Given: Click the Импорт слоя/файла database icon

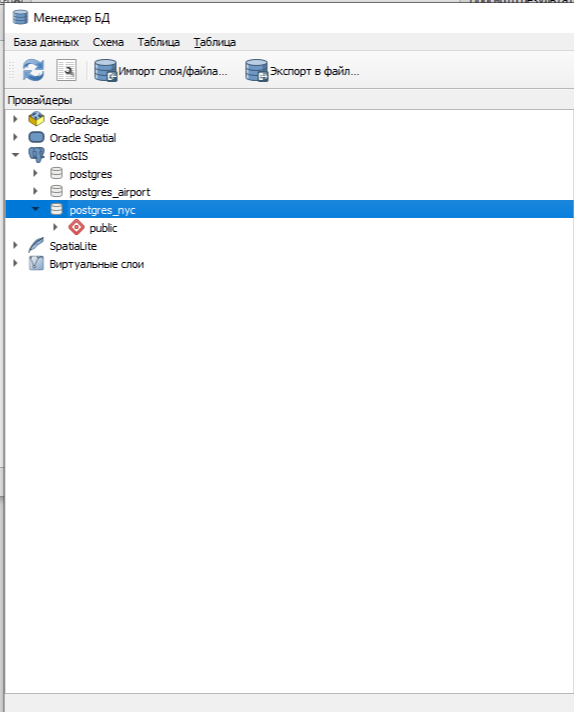Looking at the screenshot, I should point(106,70).
